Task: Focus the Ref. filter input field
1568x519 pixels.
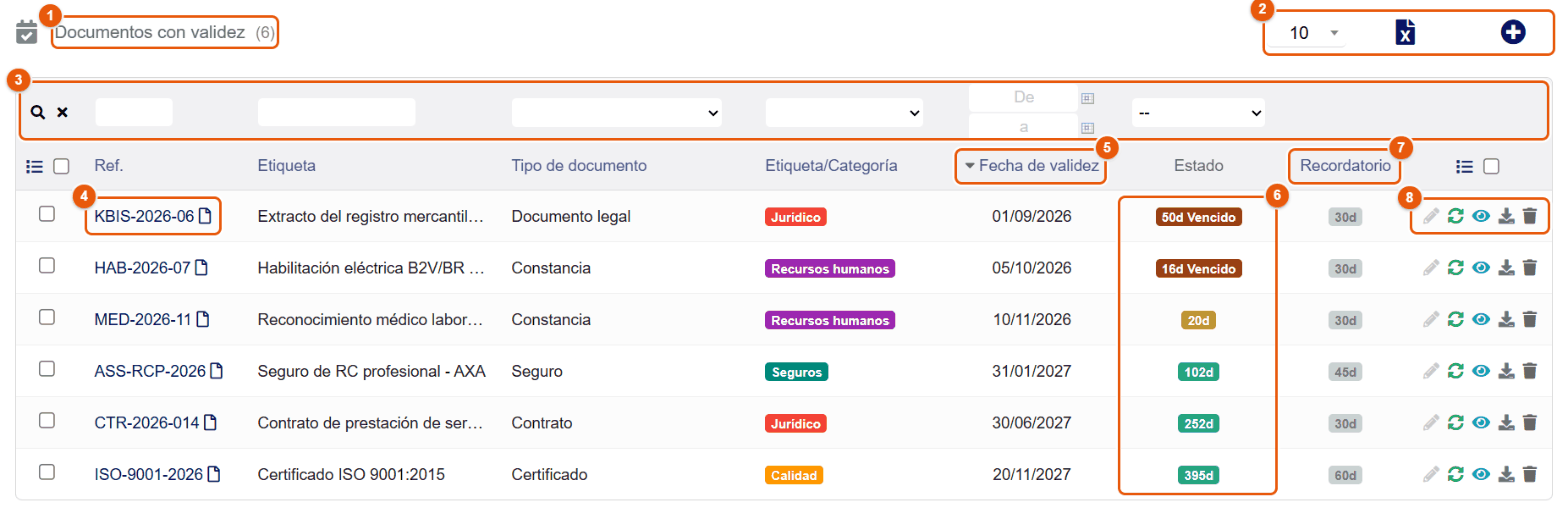Action: click(x=134, y=112)
